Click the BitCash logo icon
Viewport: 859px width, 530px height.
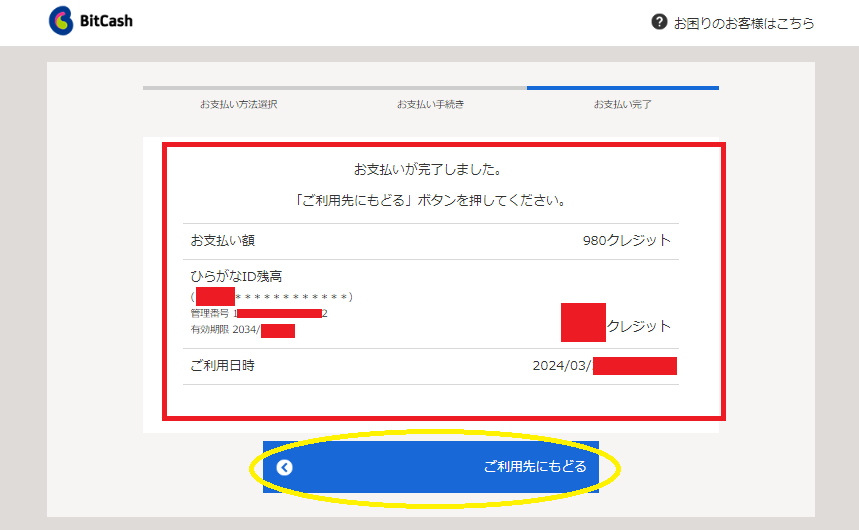click(61, 21)
